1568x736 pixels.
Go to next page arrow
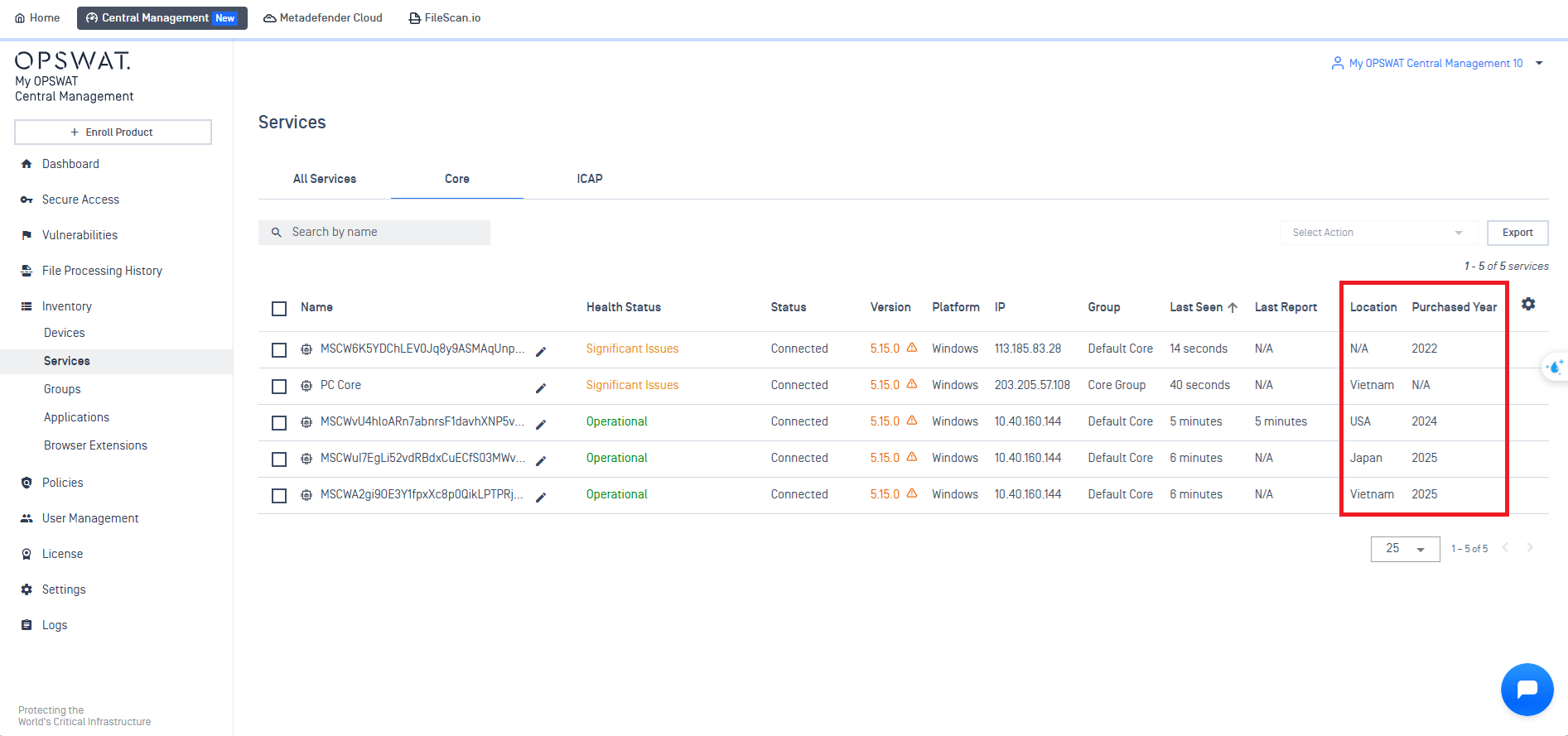[1530, 547]
